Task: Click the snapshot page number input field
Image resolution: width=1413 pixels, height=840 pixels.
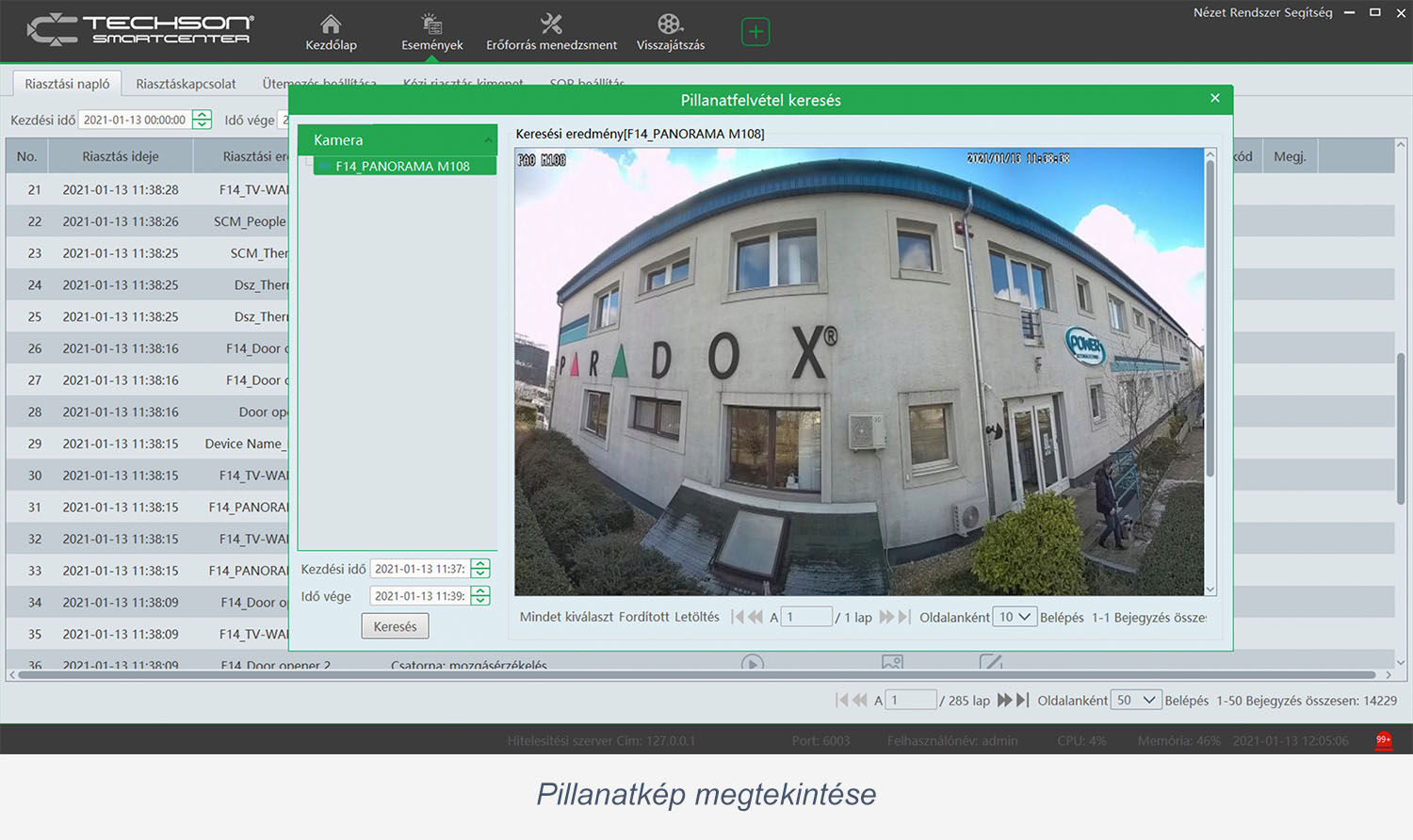Action: [x=806, y=617]
